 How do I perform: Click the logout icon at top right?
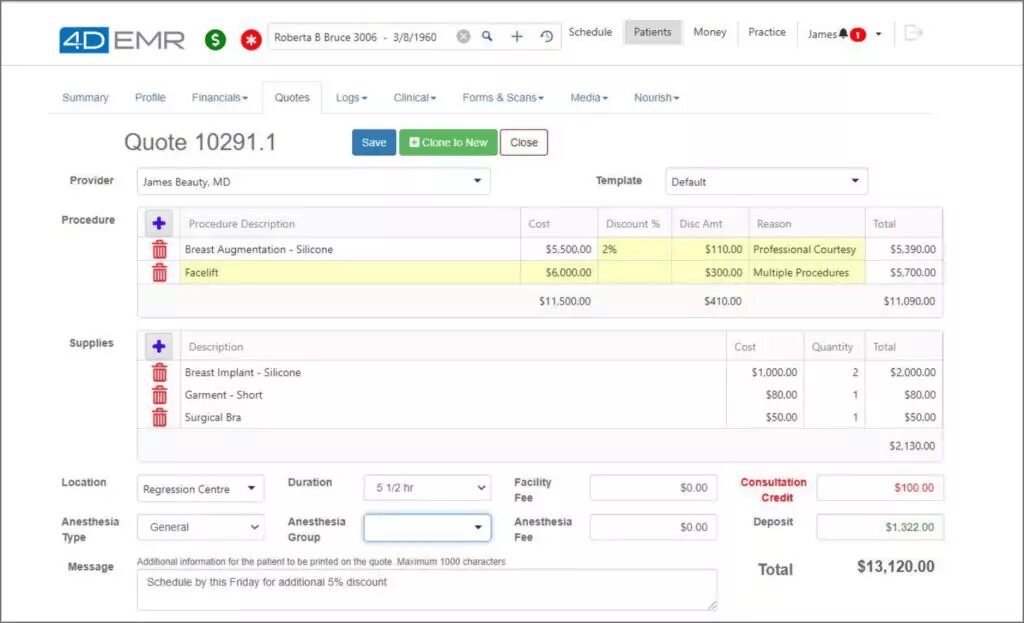point(912,33)
